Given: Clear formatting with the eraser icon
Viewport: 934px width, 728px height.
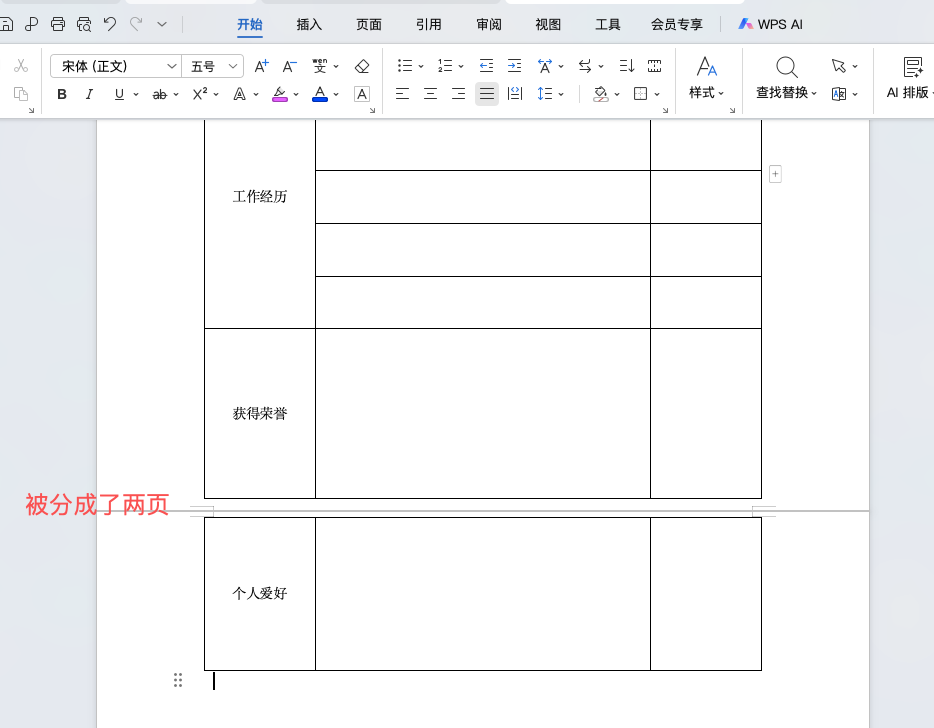Looking at the screenshot, I should click(362, 66).
